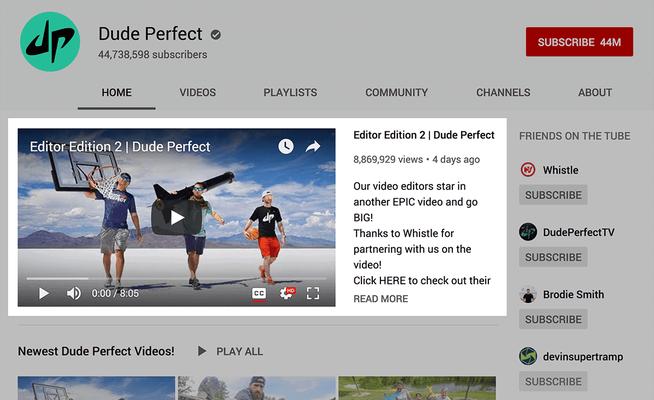Switch to the Home tab
Image resolution: width=654 pixels, height=400 pixels.
click(x=116, y=93)
